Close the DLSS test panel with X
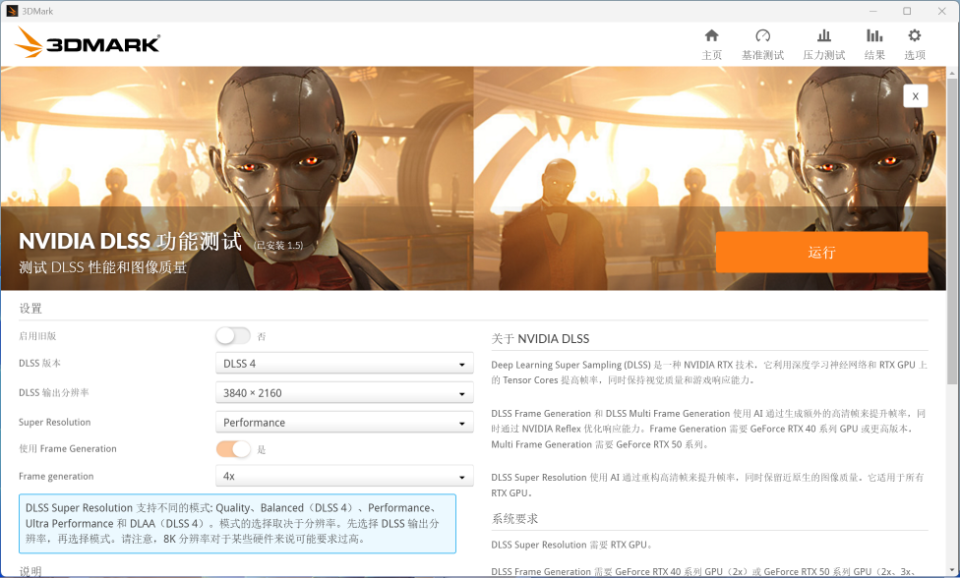960x578 pixels. (x=915, y=96)
